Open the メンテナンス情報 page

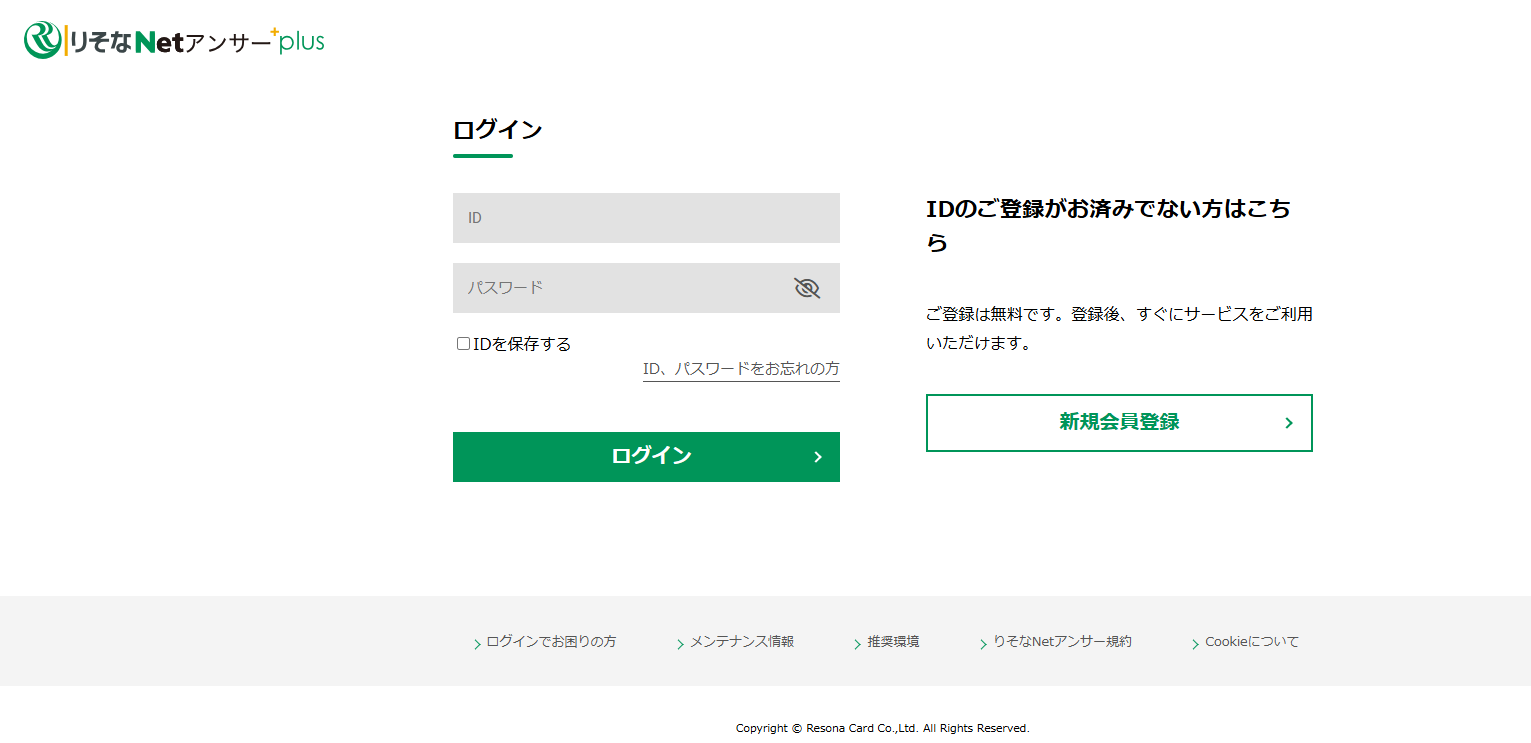[x=740, y=642]
